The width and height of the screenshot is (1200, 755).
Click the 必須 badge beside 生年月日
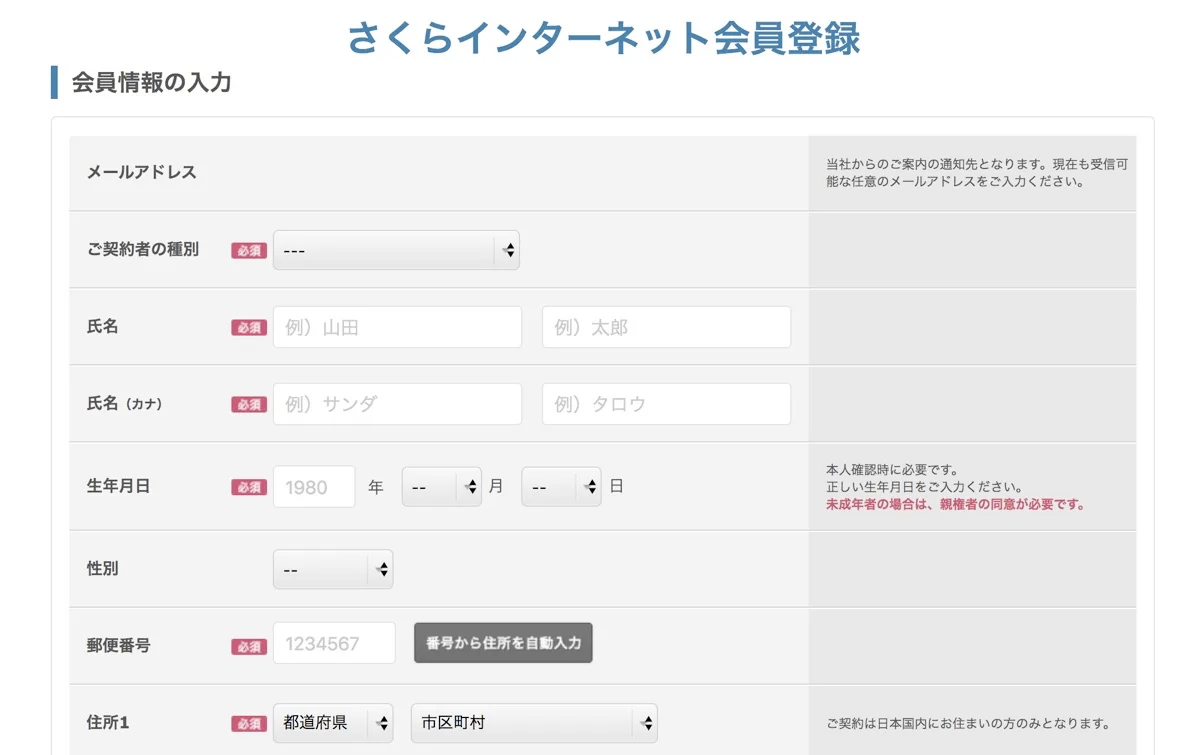(x=249, y=488)
